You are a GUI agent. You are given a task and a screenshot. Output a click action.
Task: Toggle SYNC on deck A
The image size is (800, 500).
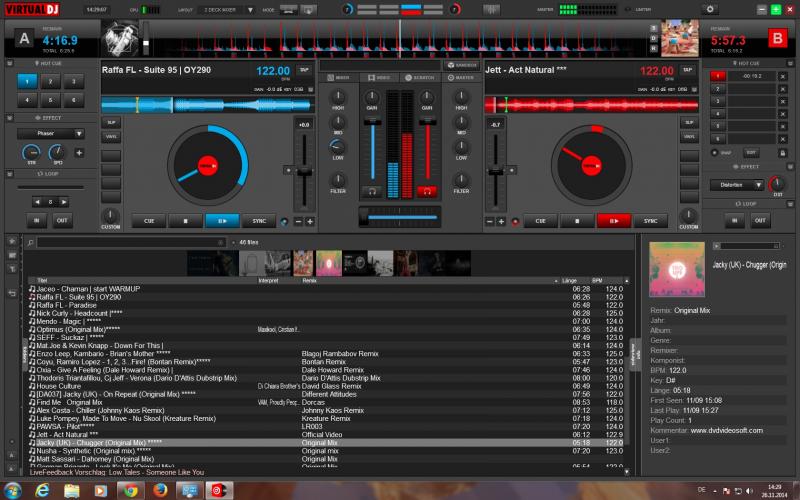click(x=259, y=221)
